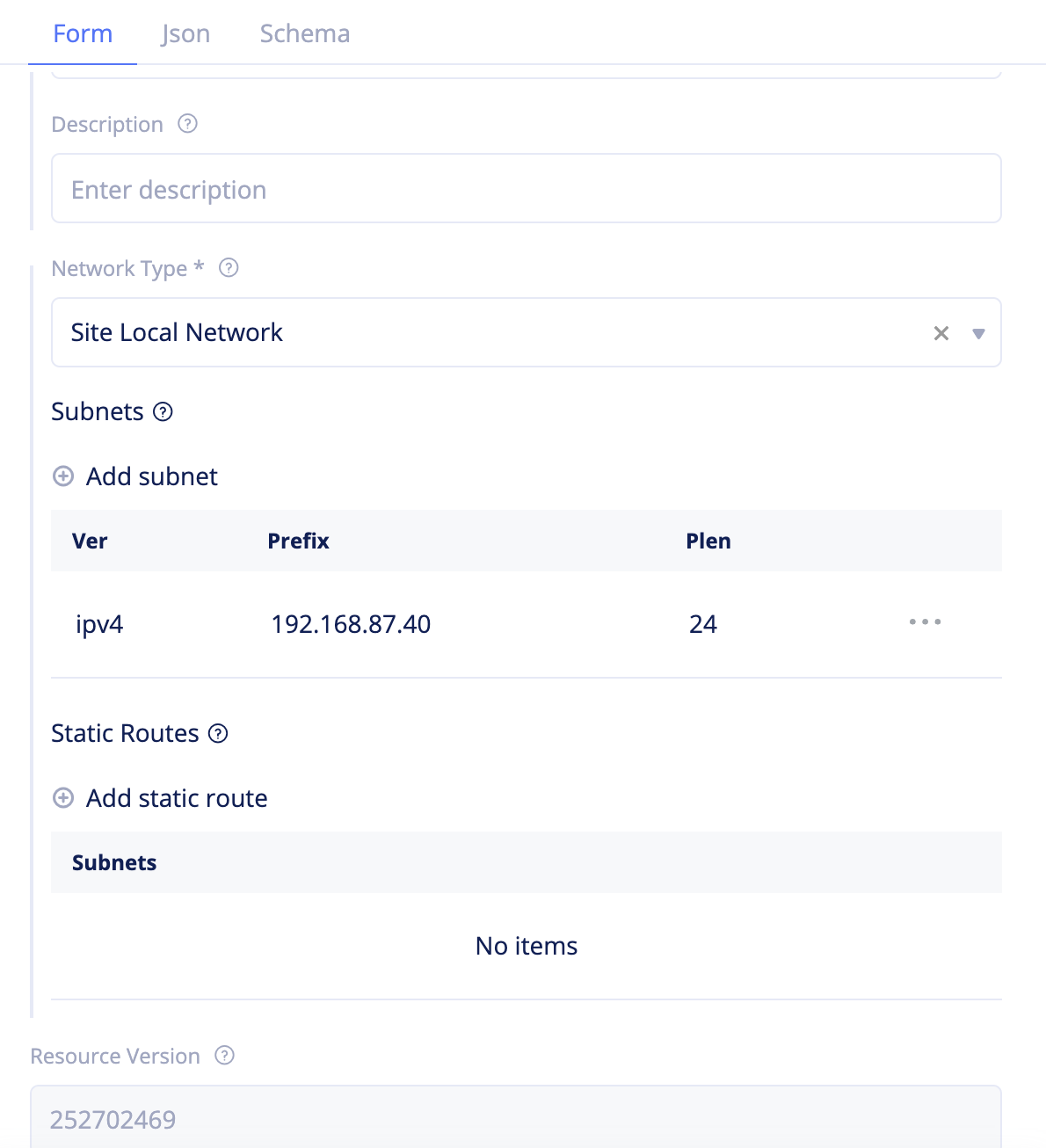1046x1148 pixels.
Task: Focus the Enter description input field
Action: coord(526,189)
